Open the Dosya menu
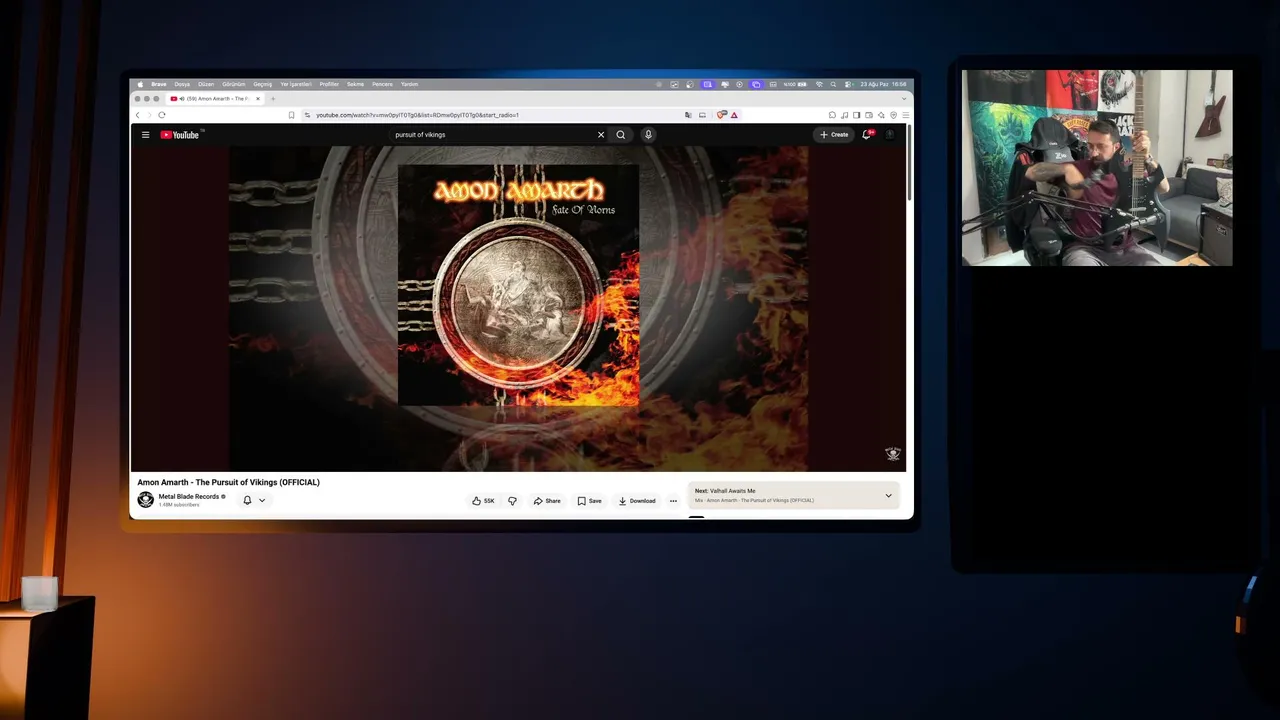1280x720 pixels. point(182,84)
